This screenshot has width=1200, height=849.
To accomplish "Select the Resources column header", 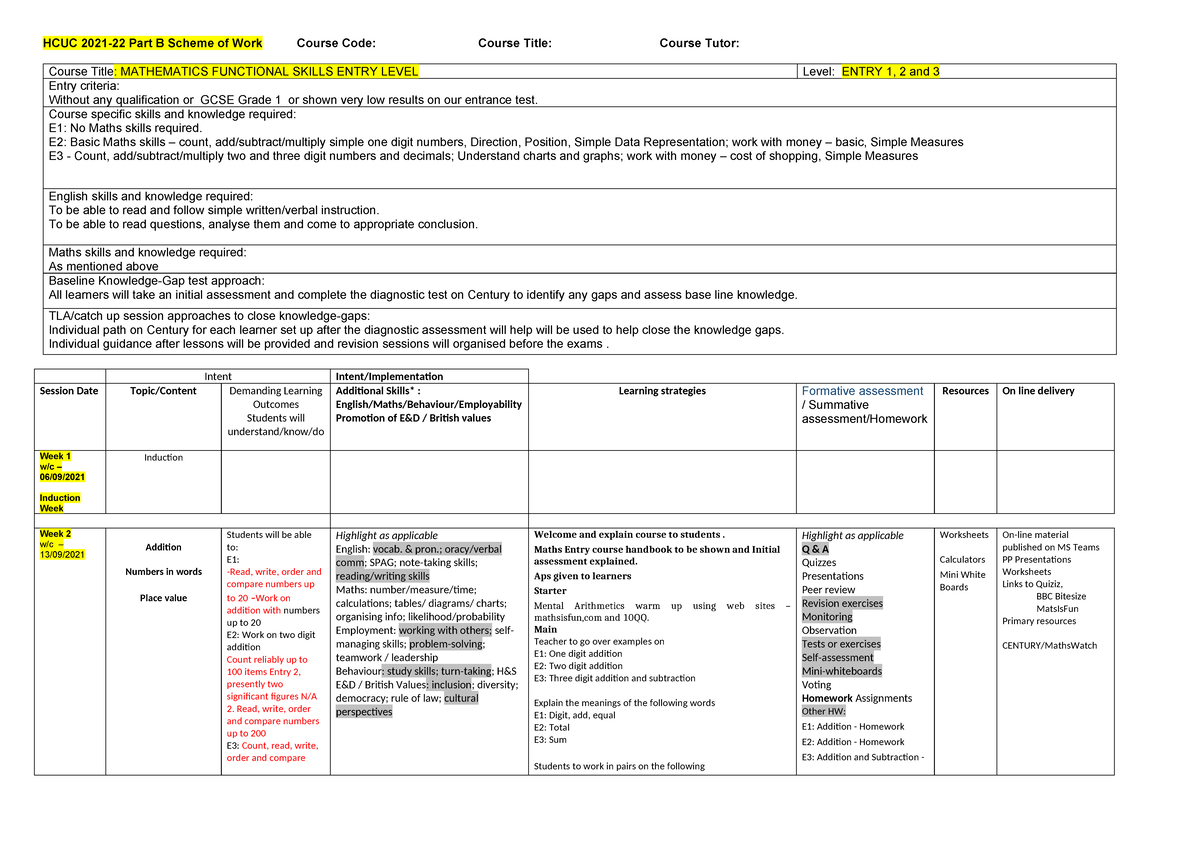I will click(x=964, y=391).
